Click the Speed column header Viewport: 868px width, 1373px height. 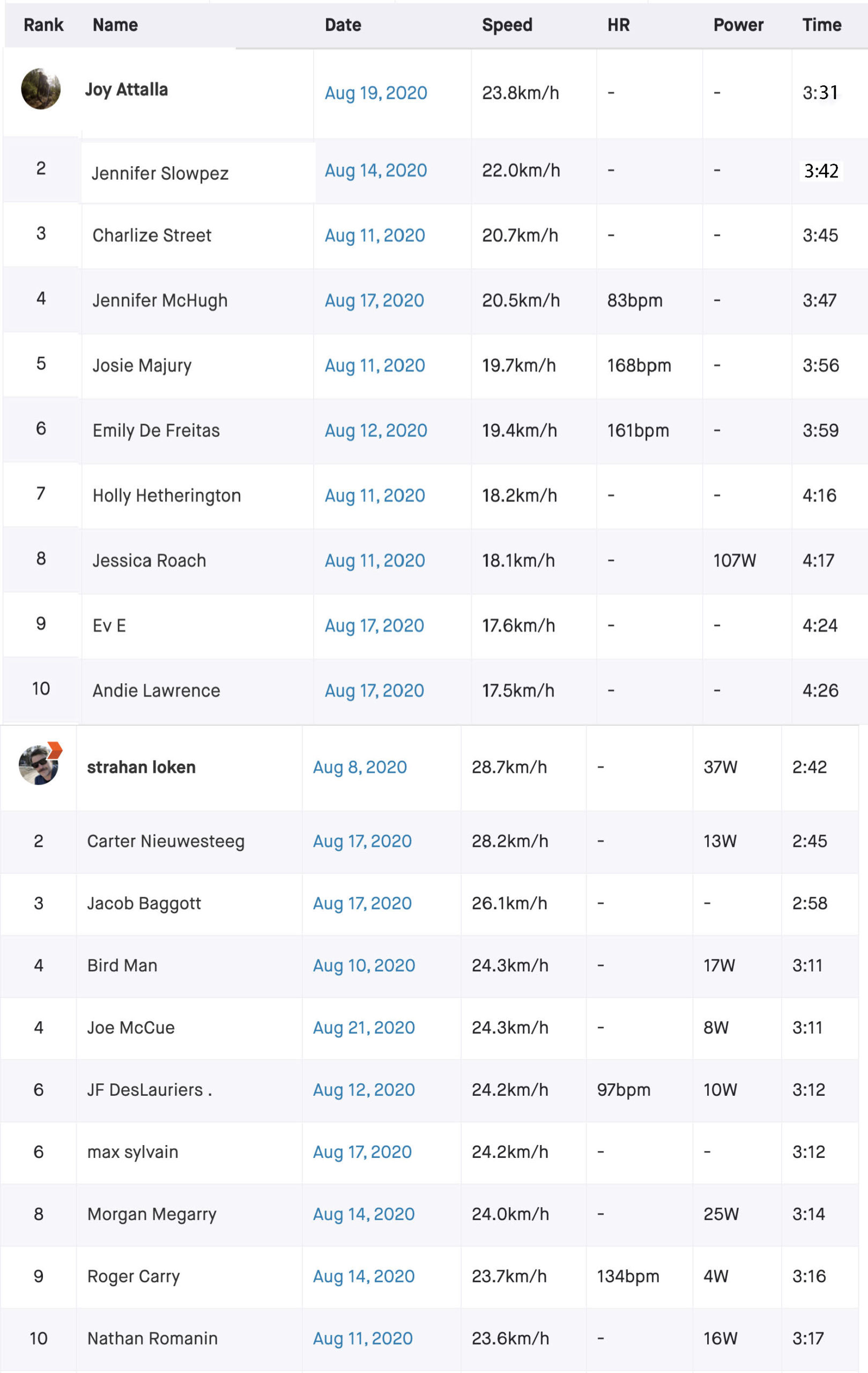tap(507, 25)
